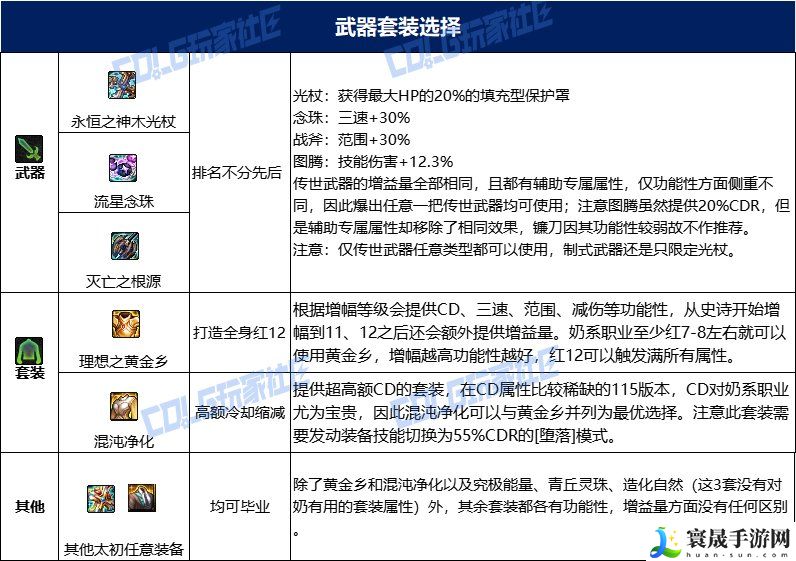Click the line starting 除了黄金乡和混沌净化
The image size is (796, 561).
(x=537, y=485)
